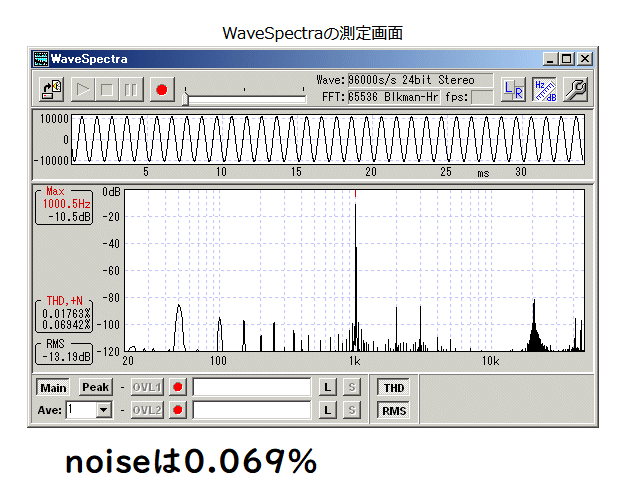Viewport: 618px width, 477px height.
Task: Stop playback with the stop button
Action: click(107, 90)
